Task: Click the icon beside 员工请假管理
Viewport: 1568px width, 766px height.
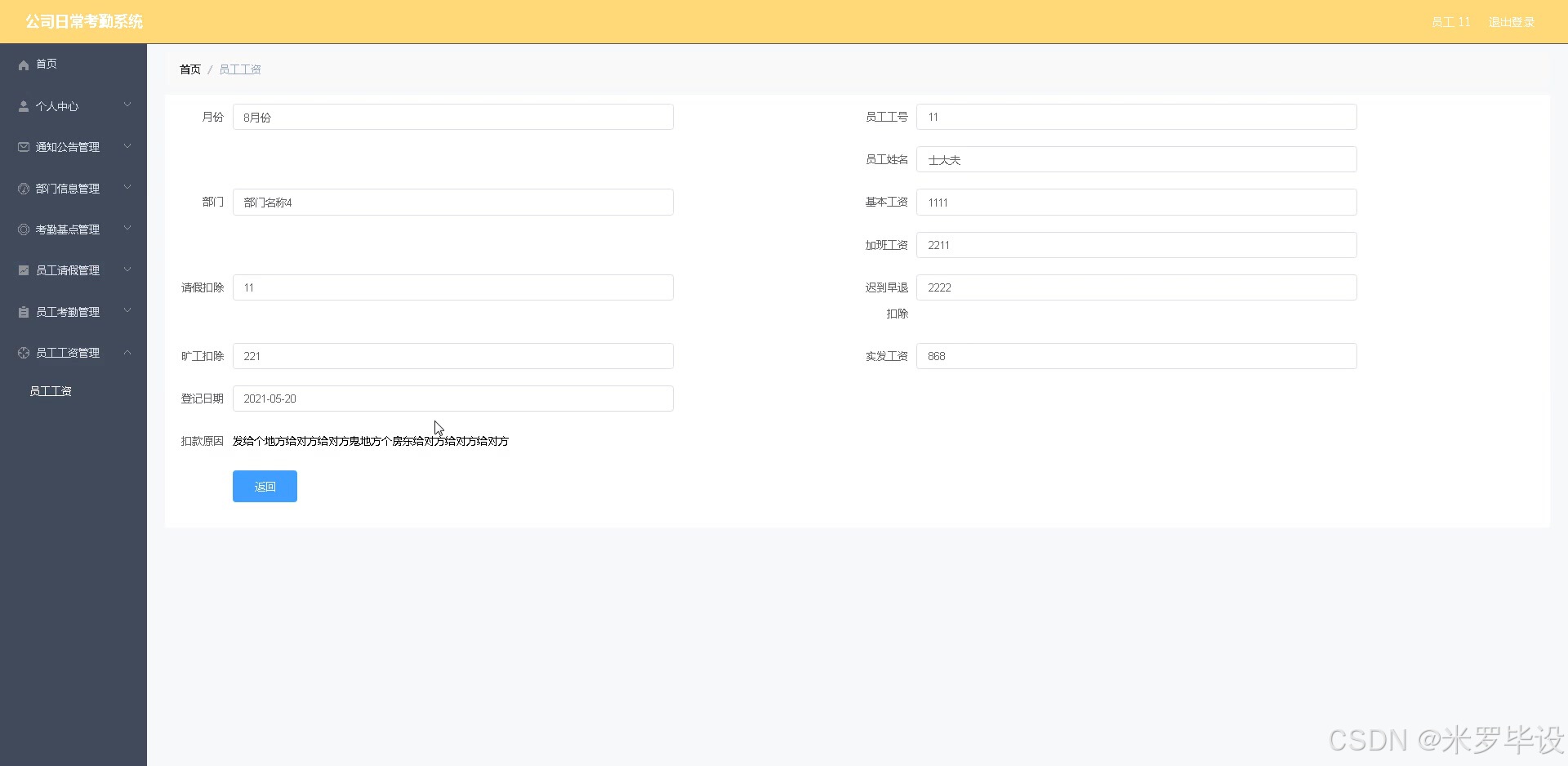Action: point(24,270)
